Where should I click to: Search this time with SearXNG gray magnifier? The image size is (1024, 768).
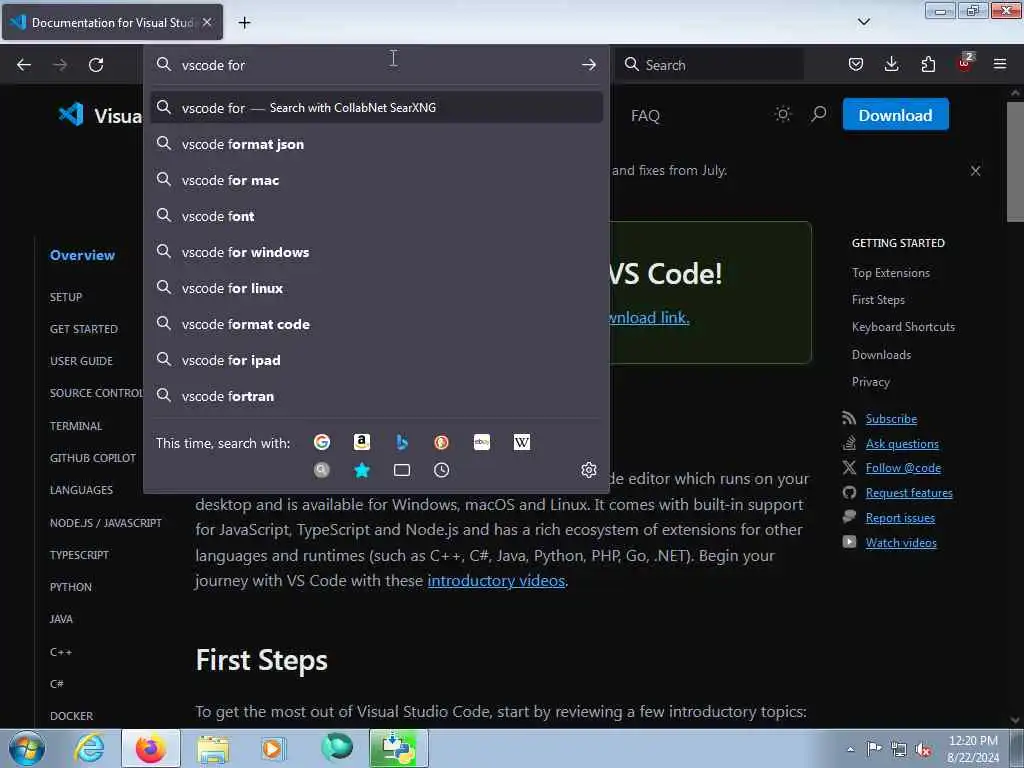322,470
